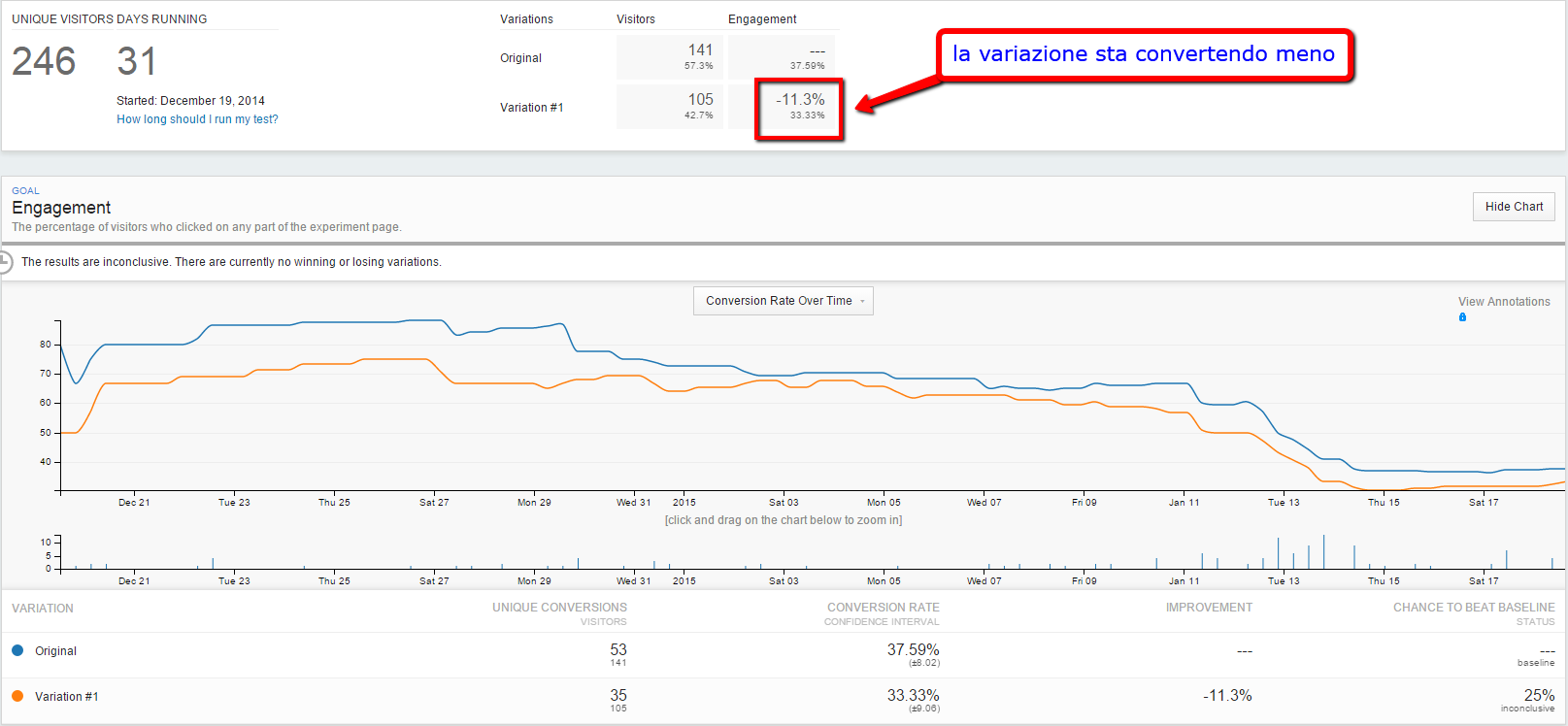Click the Chance to Beat Baseline column header

pyautogui.click(x=1473, y=608)
